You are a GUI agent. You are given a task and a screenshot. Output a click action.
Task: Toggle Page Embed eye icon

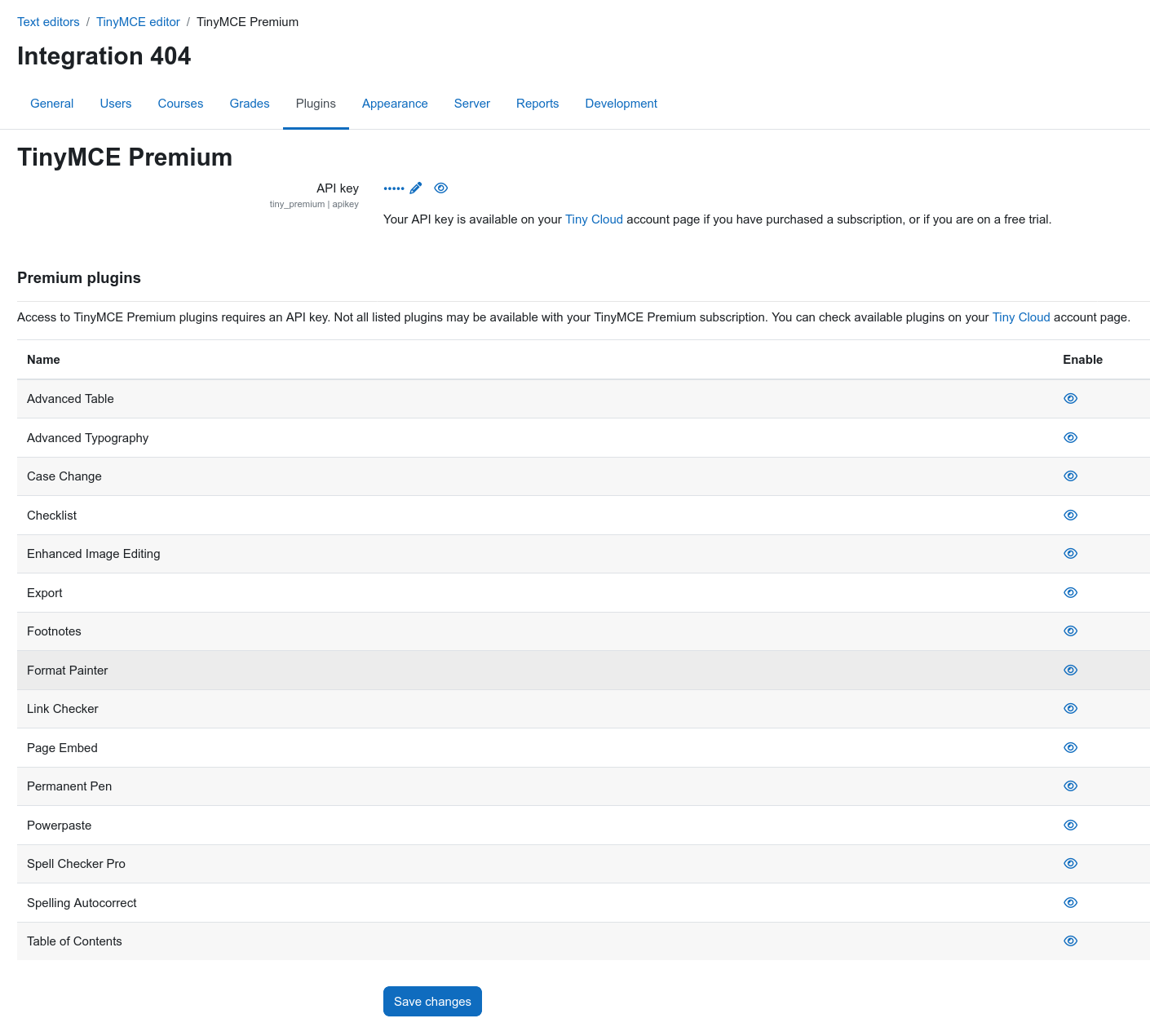point(1071,748)
